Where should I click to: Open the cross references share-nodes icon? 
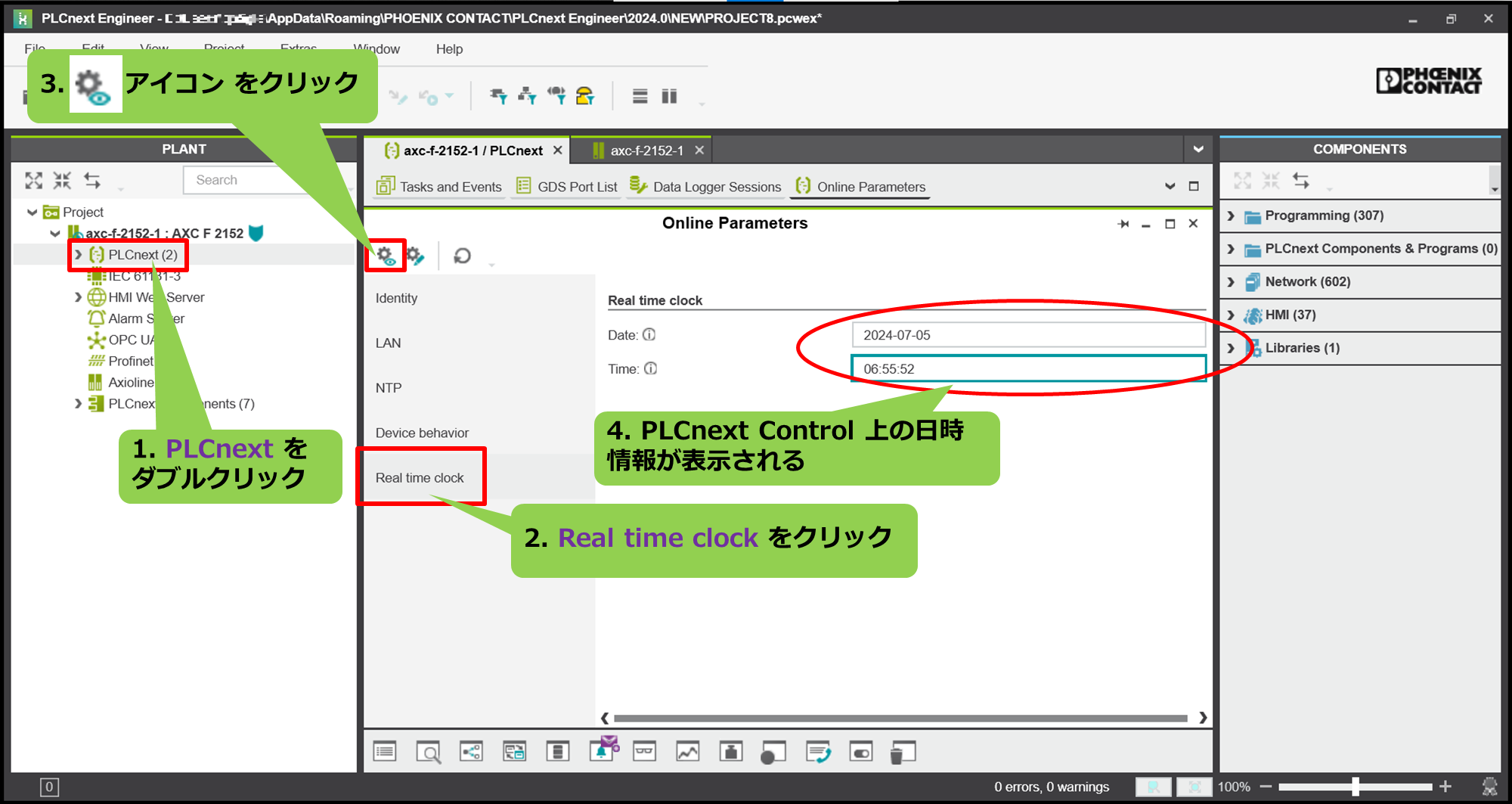[x=472, y=752]
